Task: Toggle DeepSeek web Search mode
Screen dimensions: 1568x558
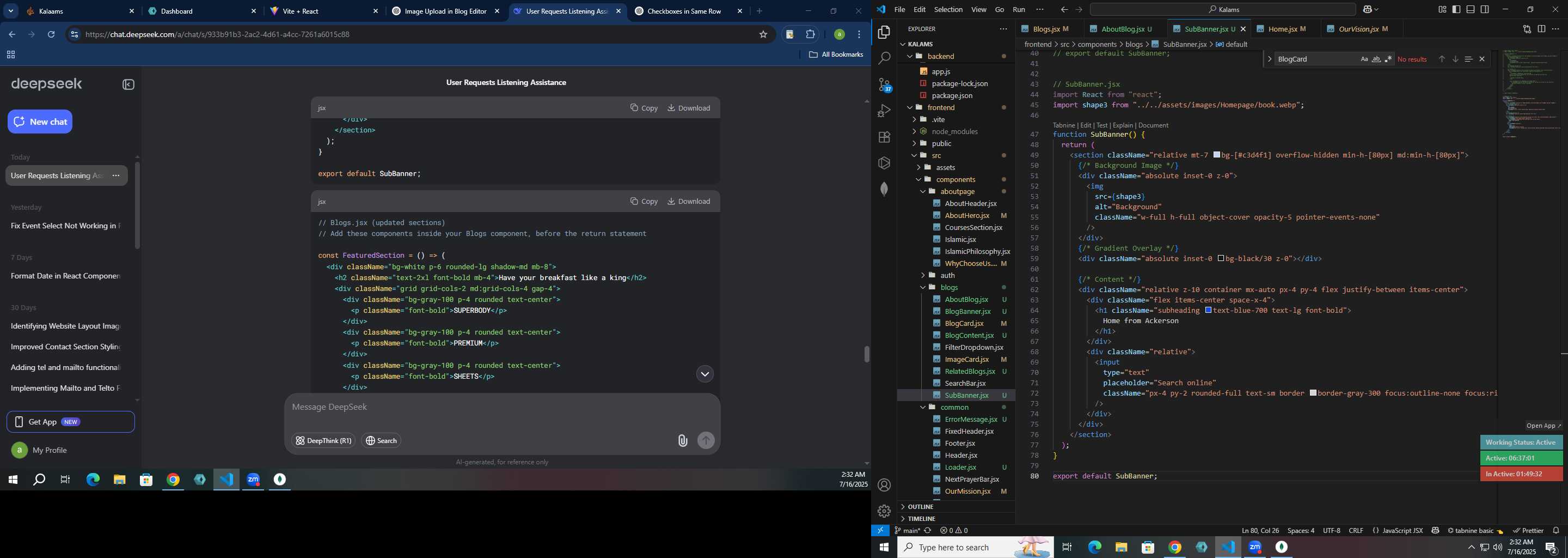Action: (382, 440)
